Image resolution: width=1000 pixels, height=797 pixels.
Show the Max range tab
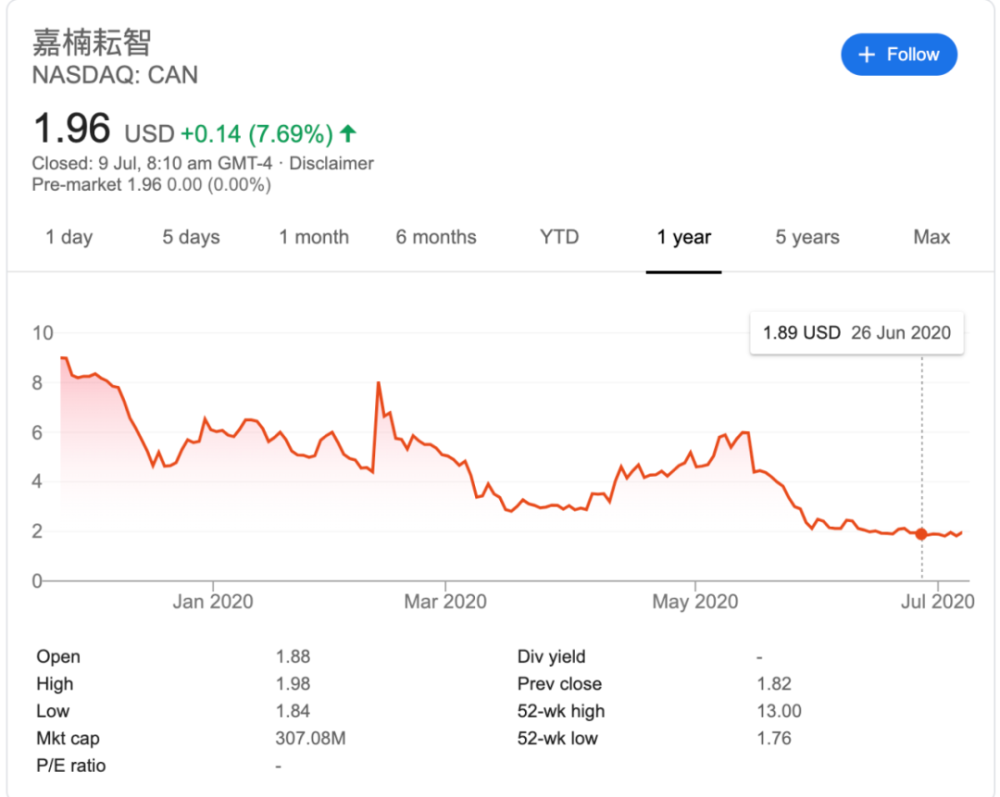pyautogui.click(x=932, y=237)
